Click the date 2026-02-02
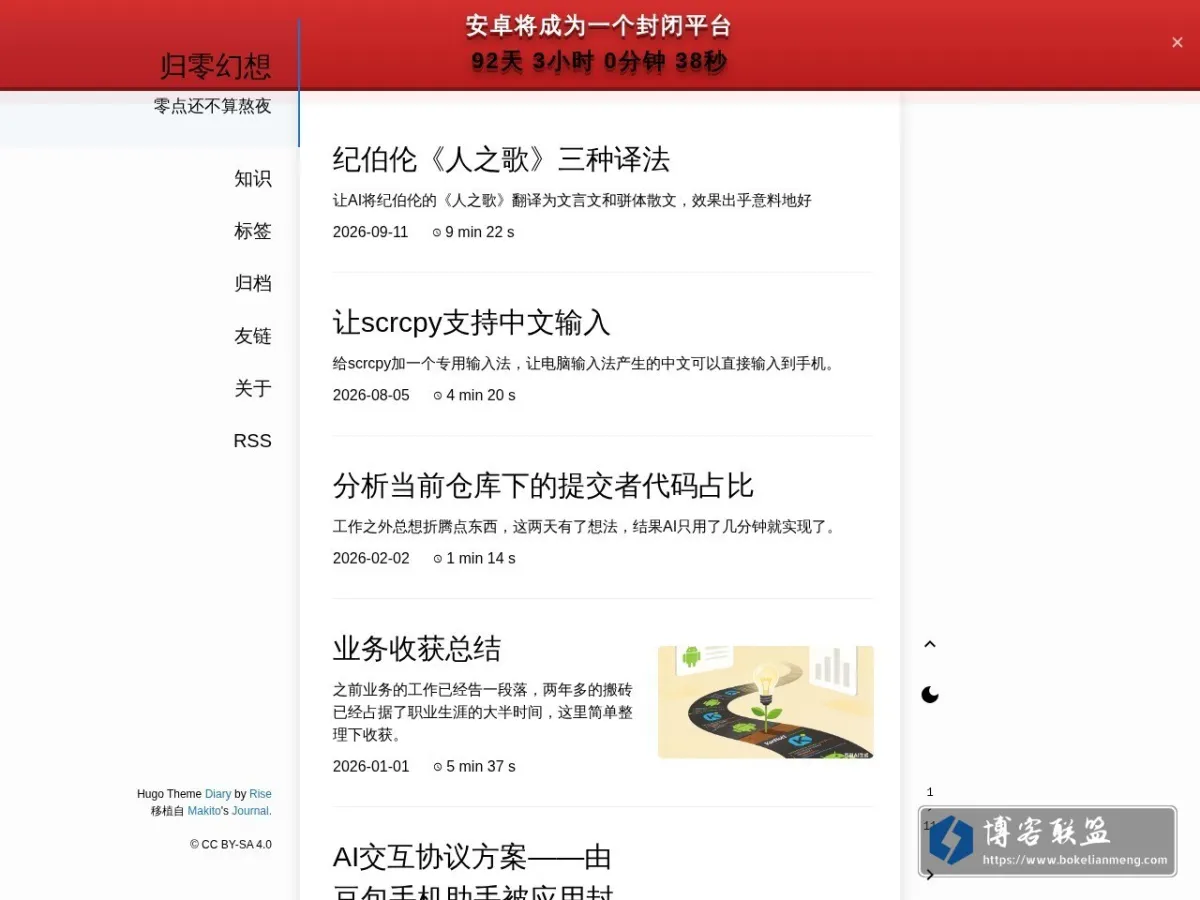 [x=371, y=558]
